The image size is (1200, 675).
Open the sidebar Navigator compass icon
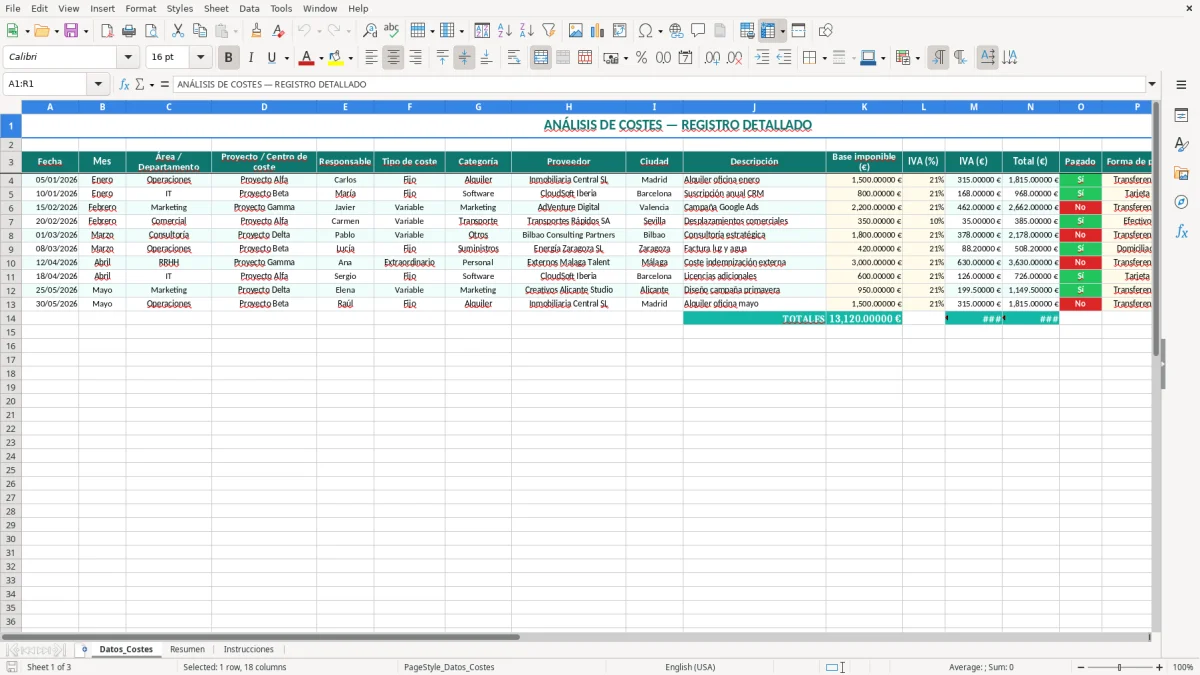[x=1181, y=202]
